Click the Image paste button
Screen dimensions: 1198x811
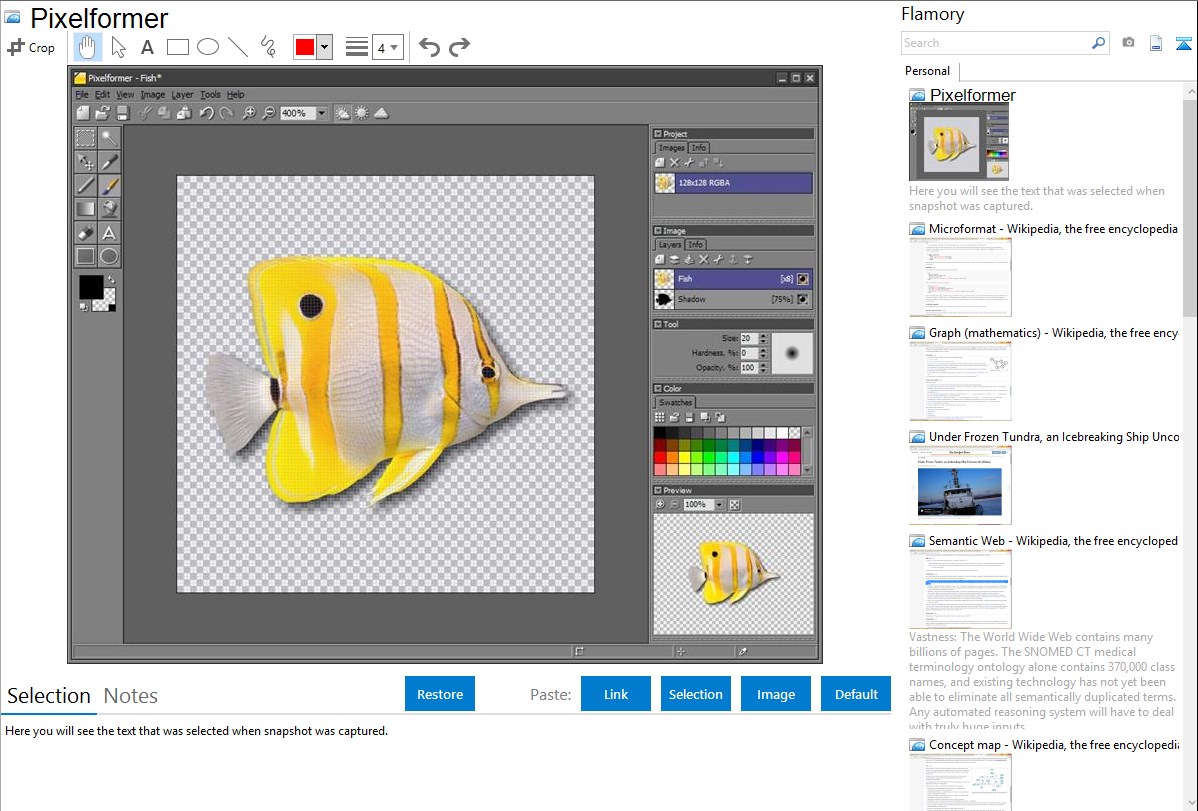[x=776, y=694]
